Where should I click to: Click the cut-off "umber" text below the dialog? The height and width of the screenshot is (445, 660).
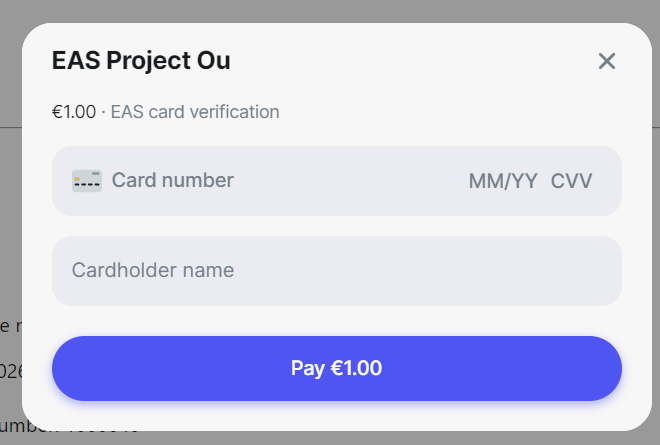(x=10, y=428)
